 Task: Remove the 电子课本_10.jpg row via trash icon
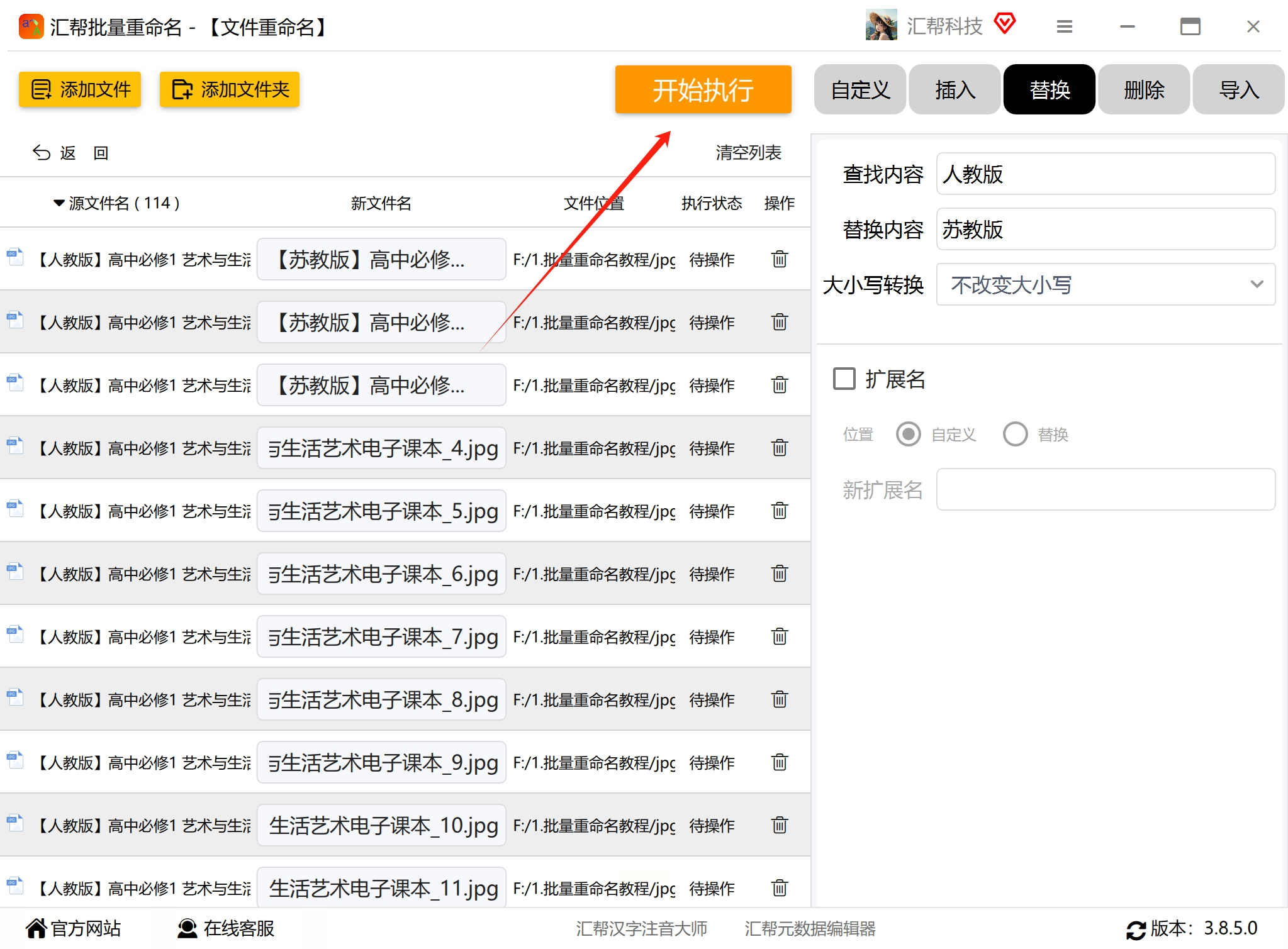pos(779,825)
